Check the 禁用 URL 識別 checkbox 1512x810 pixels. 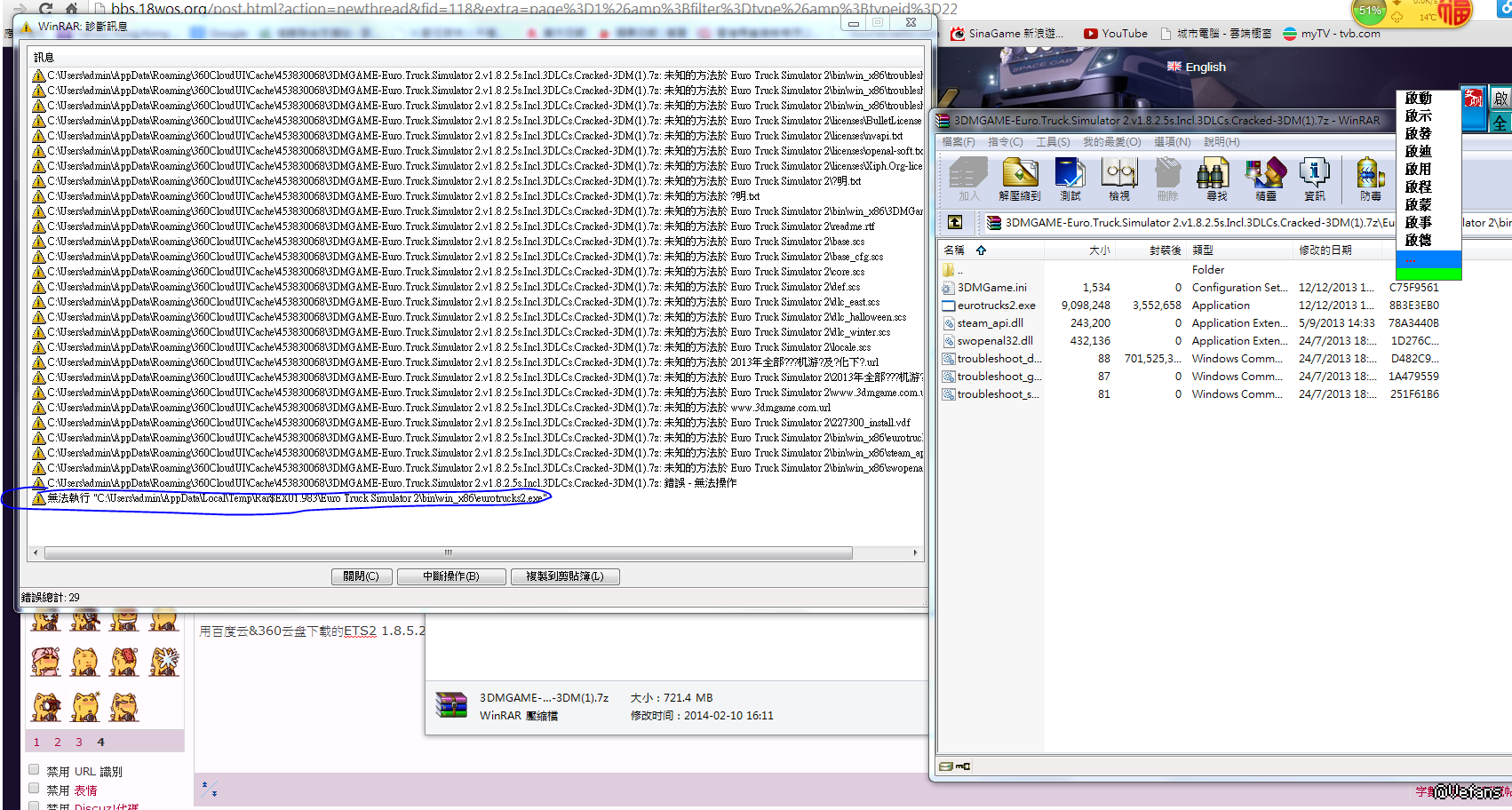(34, 770)
